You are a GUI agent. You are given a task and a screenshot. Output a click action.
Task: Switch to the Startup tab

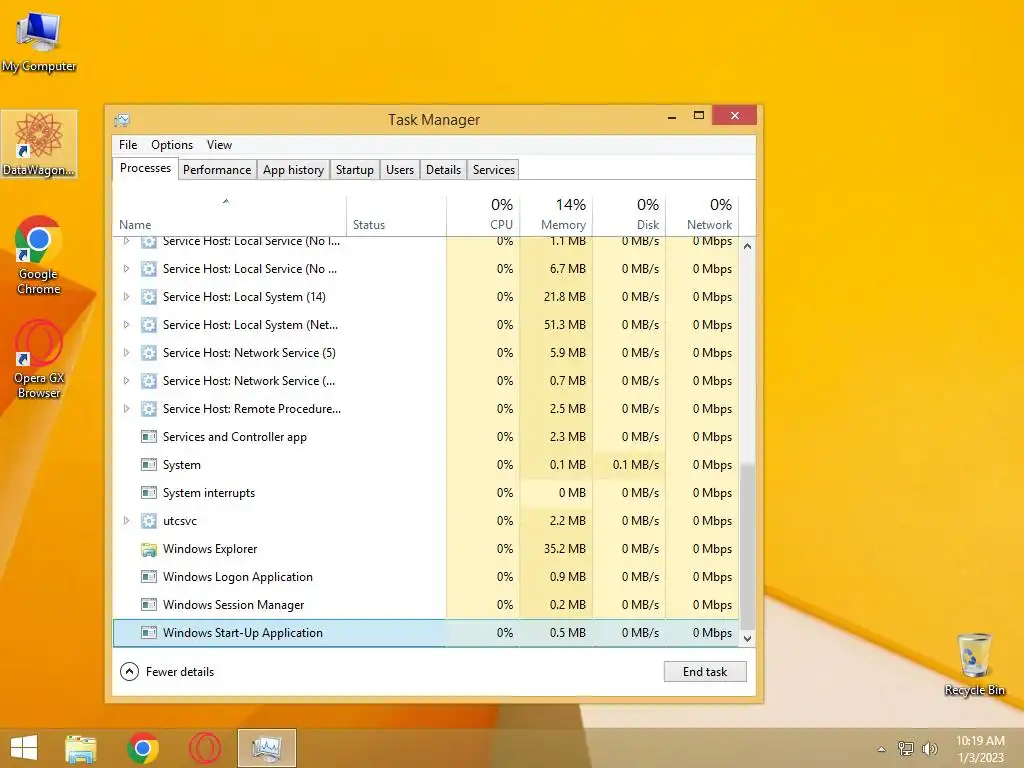pyautogui.click(x=355, y=170)
